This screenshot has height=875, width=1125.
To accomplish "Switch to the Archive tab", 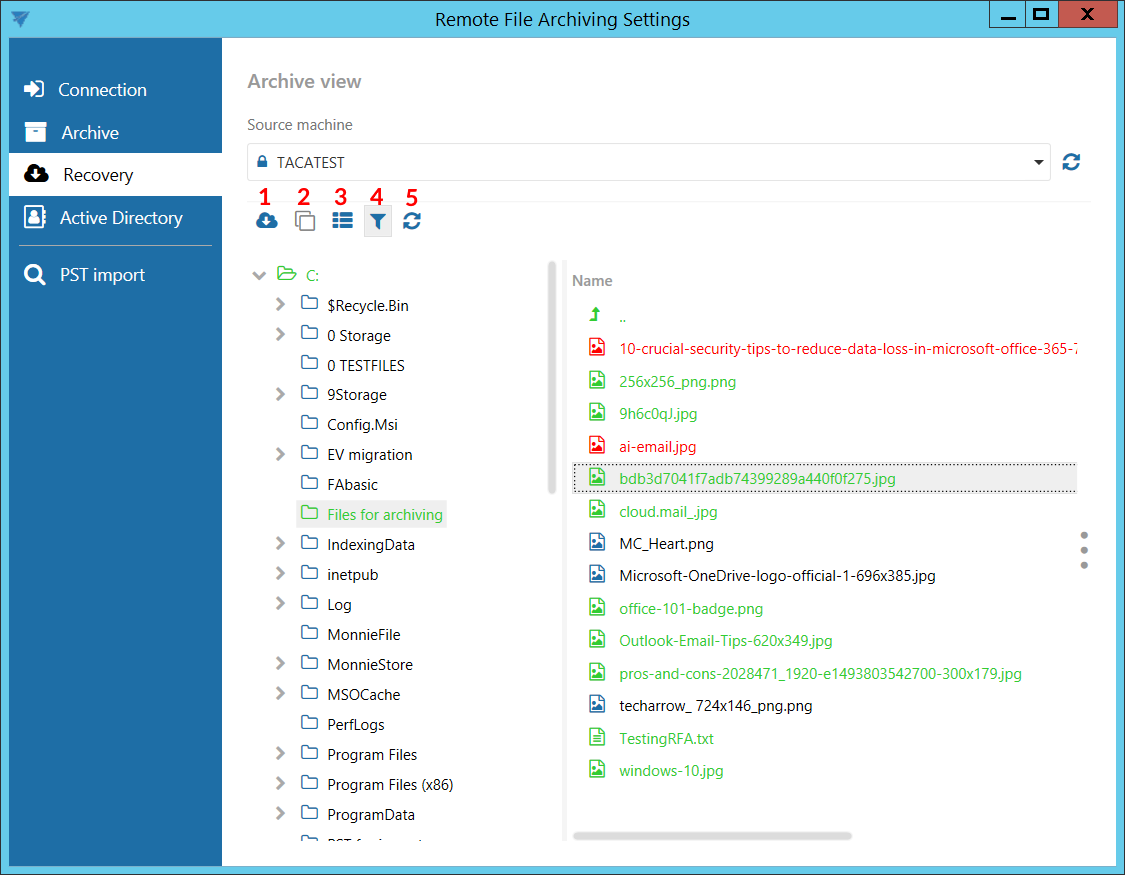I will [x=90, y=133].
